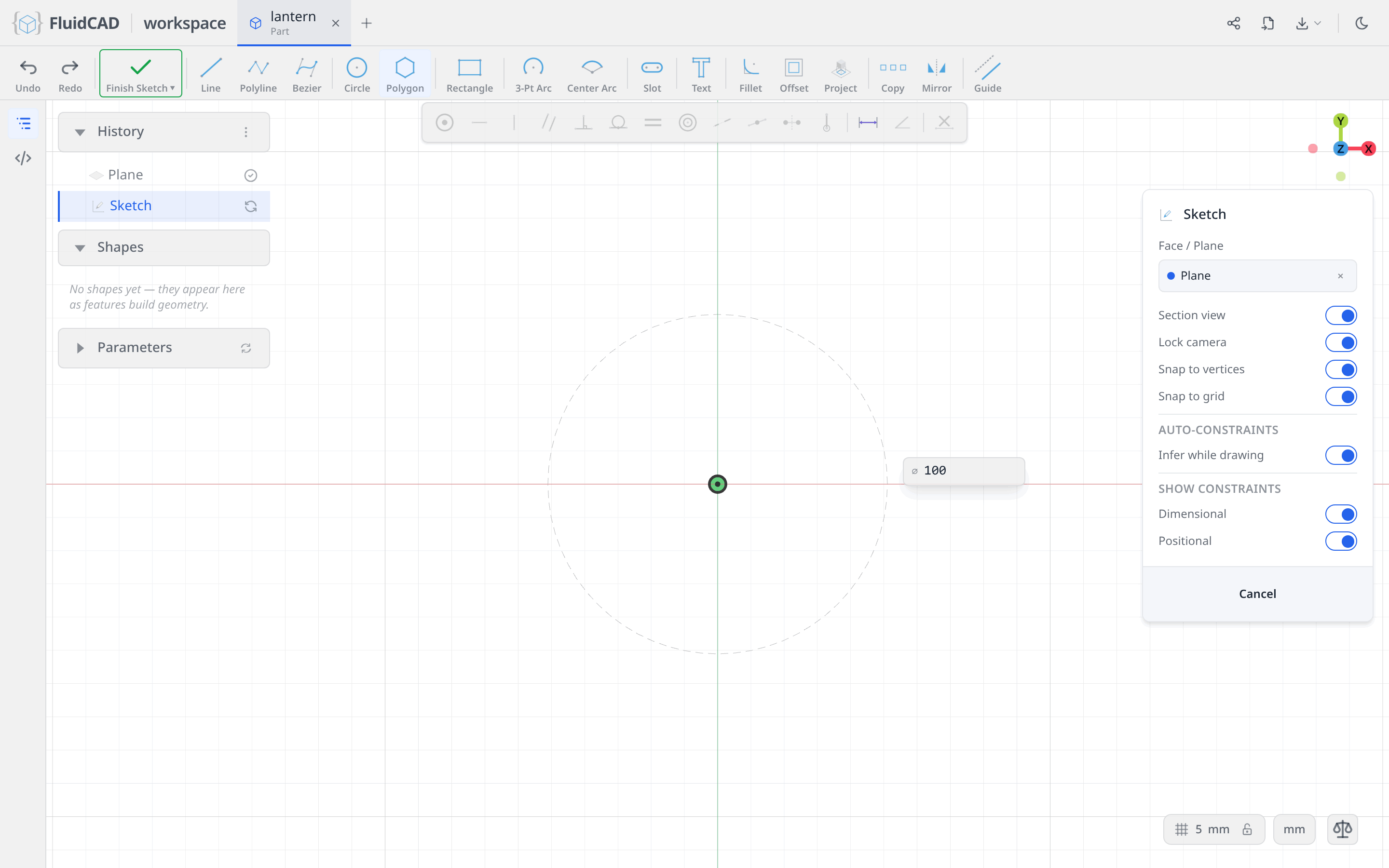1389x868 pixels.
Task: Apply the dimension constraint icon
Action: [868, 122]
